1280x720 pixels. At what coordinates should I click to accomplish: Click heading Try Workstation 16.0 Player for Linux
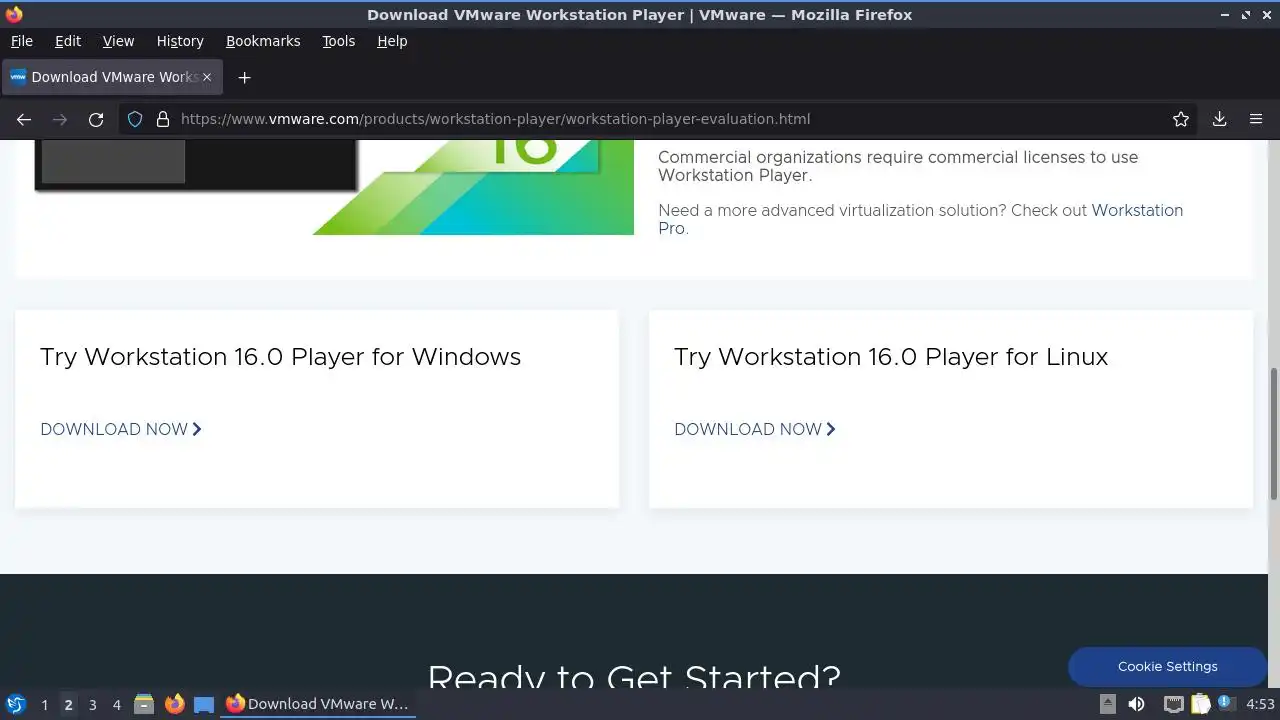coord(891,357)
